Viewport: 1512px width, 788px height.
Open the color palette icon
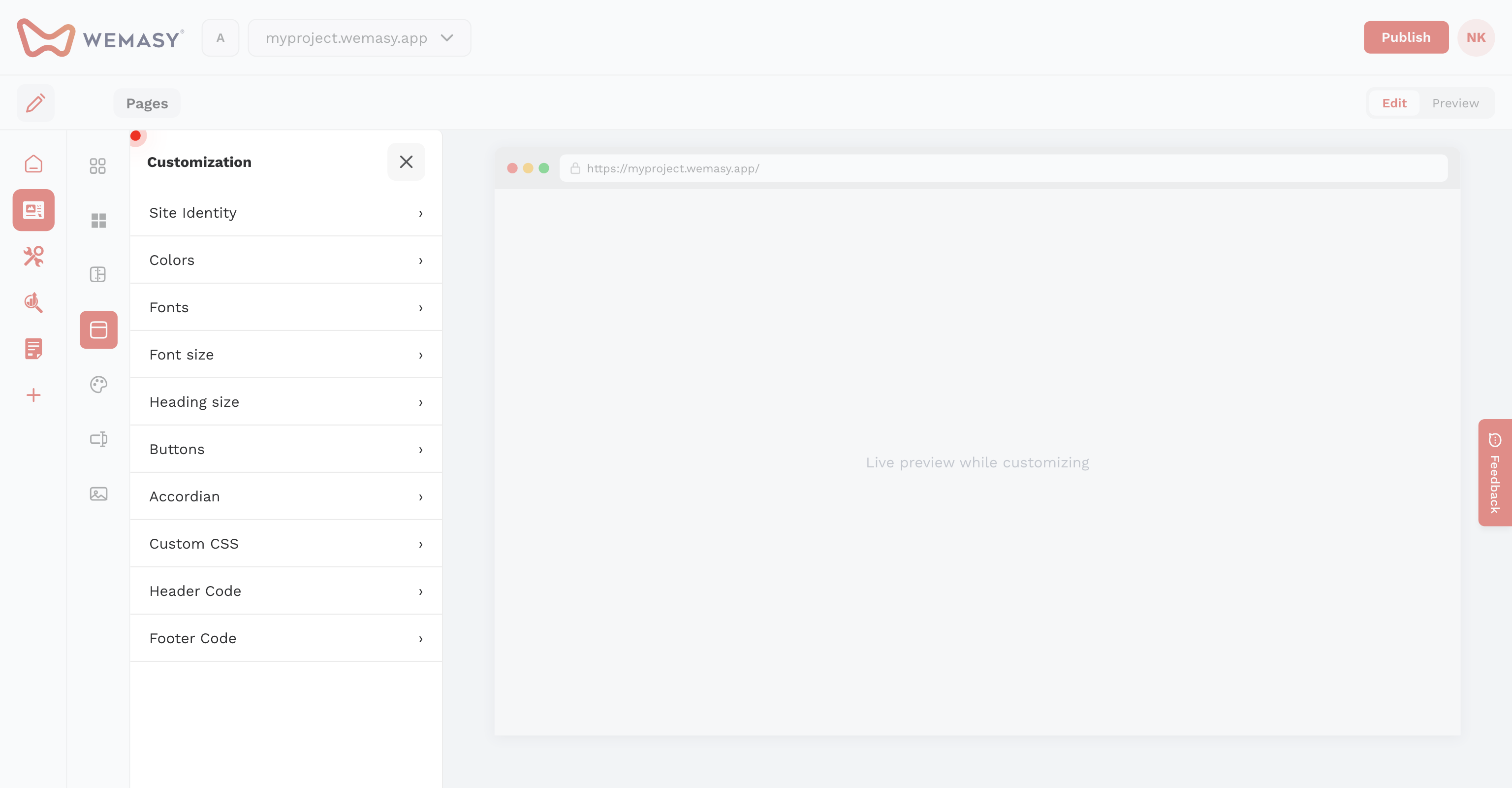[98, 384]
